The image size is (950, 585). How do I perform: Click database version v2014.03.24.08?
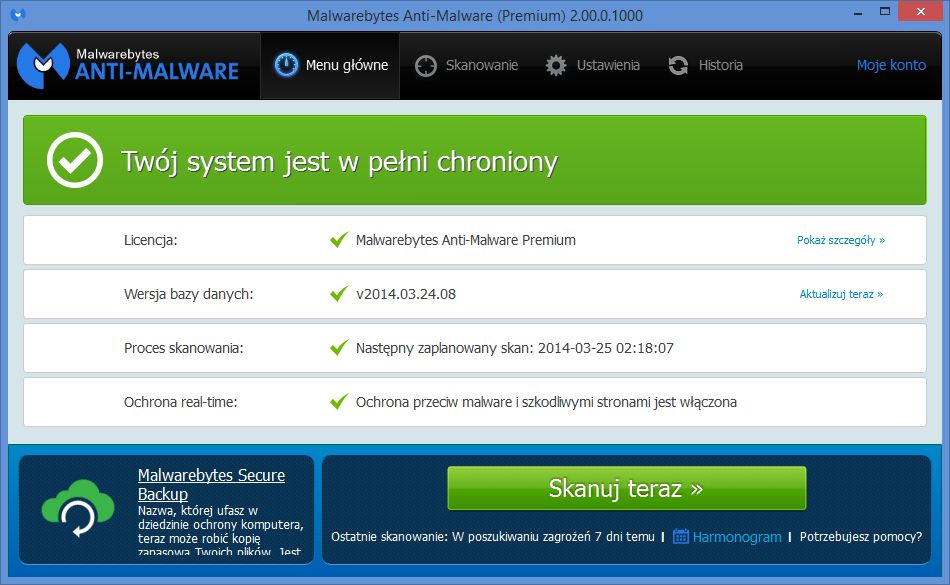405,294
